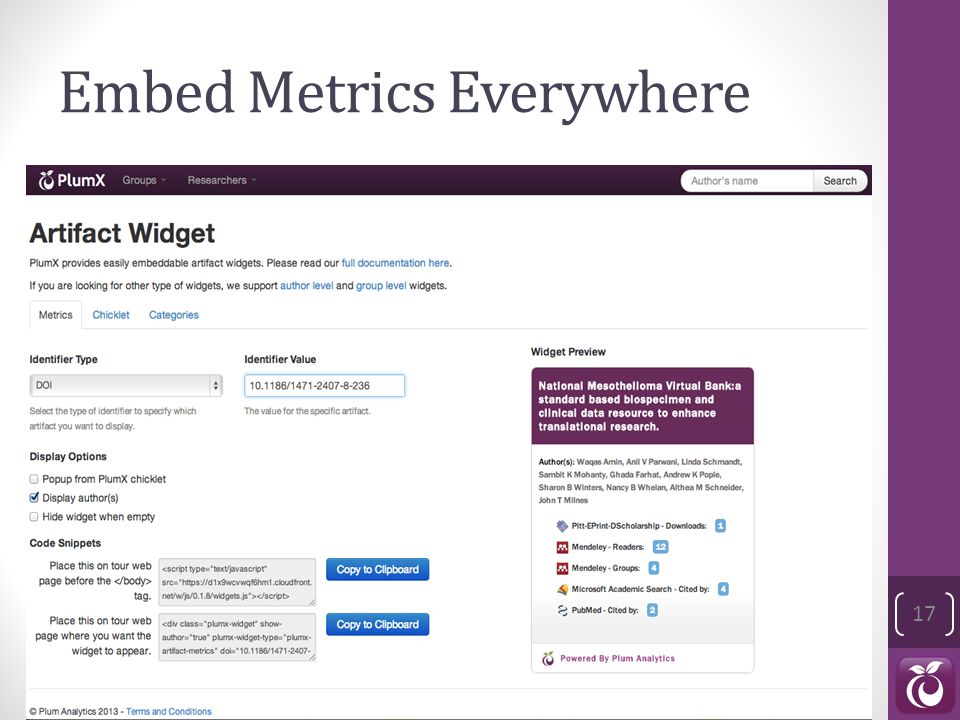Image resolution: width=960 pixels, height=720 pixels.
Task: Click the Identifier Value input field
Action: pos(324,386)
